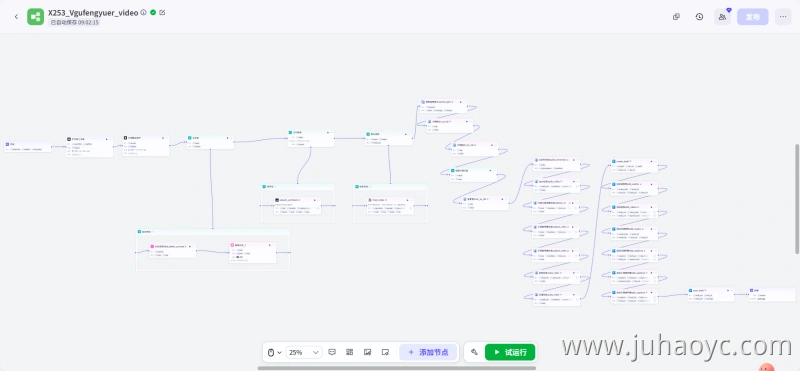The image size is (800, 371).
Task: Click the green workflow logo icon
Action: 36,16
